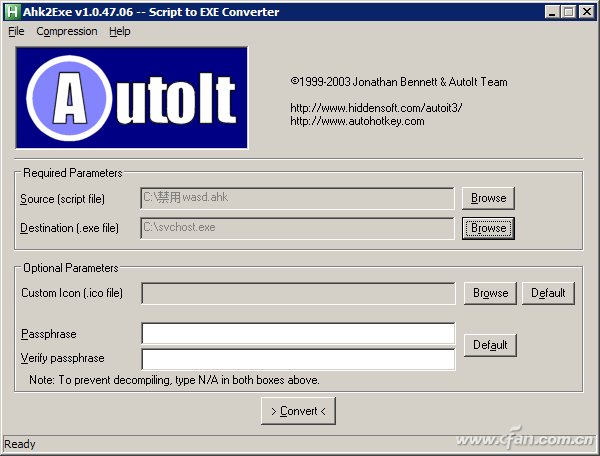Browse for the Destination exe file
600x456 pixels.
click(x=488, y=228)
